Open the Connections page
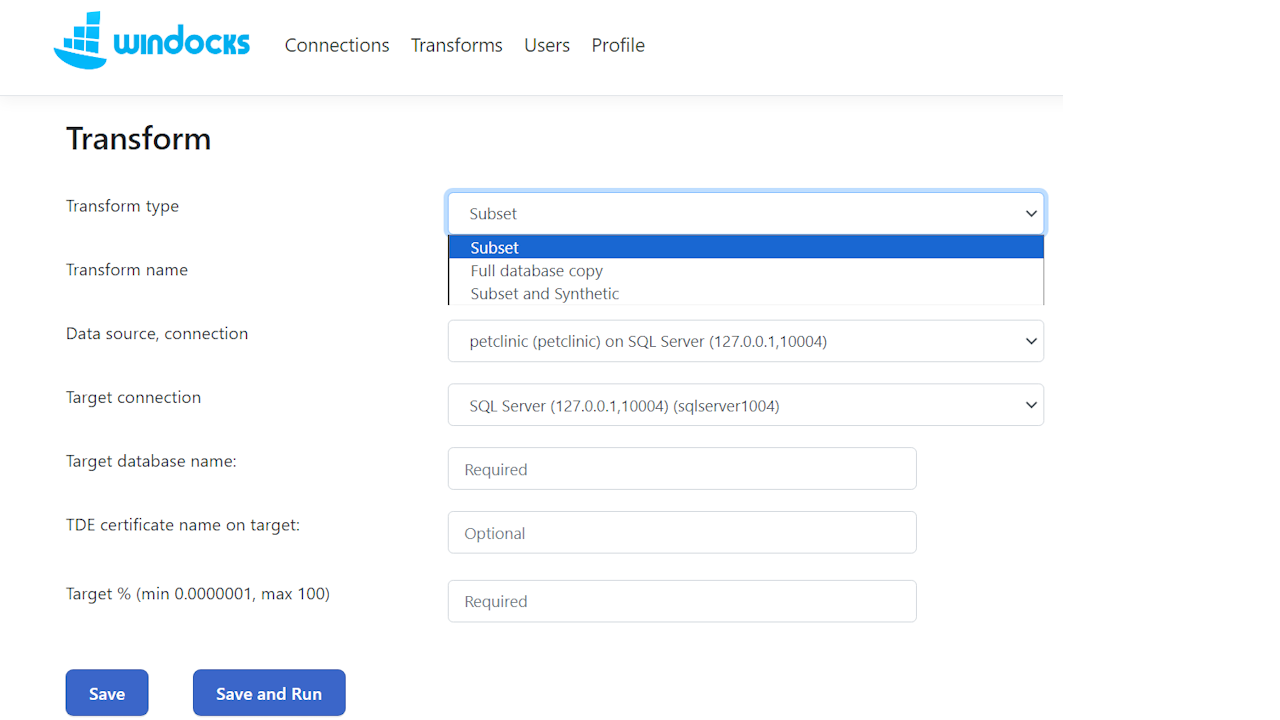Image resolution: width=1280 pixels, height=720 pixels. click(337, 45)
